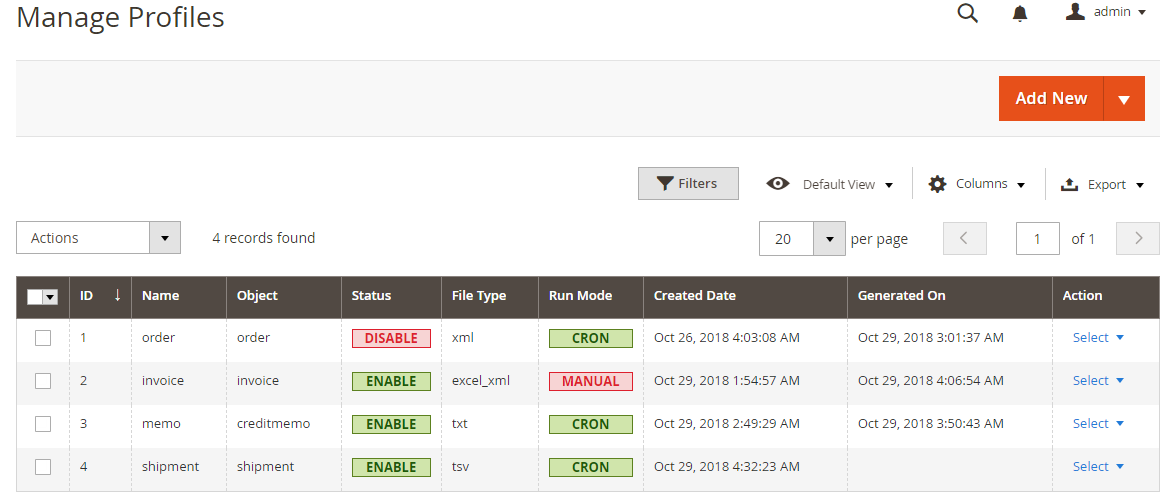Image resolution: width=1171 pixels, height=495 pixels.
Task: Expand the Add New arrow dropdown
Action: point(1124,99)
